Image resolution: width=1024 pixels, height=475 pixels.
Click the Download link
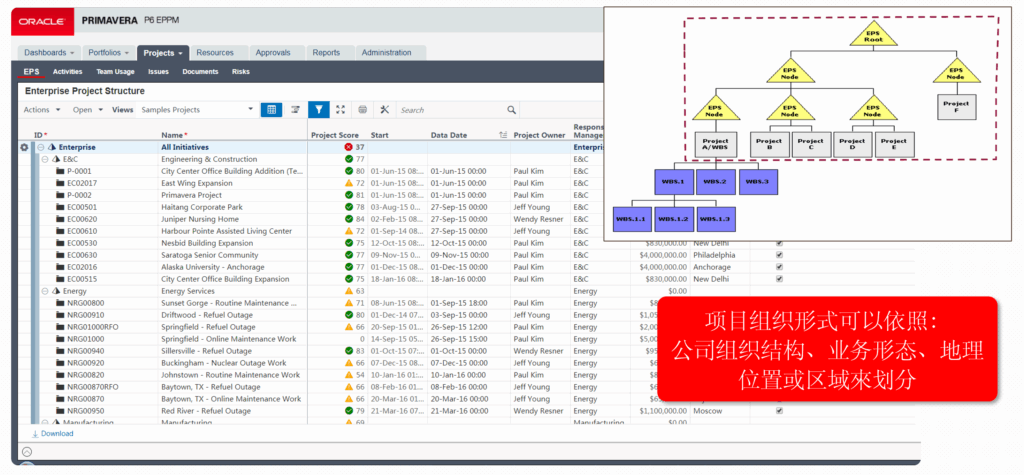point(53,433)
